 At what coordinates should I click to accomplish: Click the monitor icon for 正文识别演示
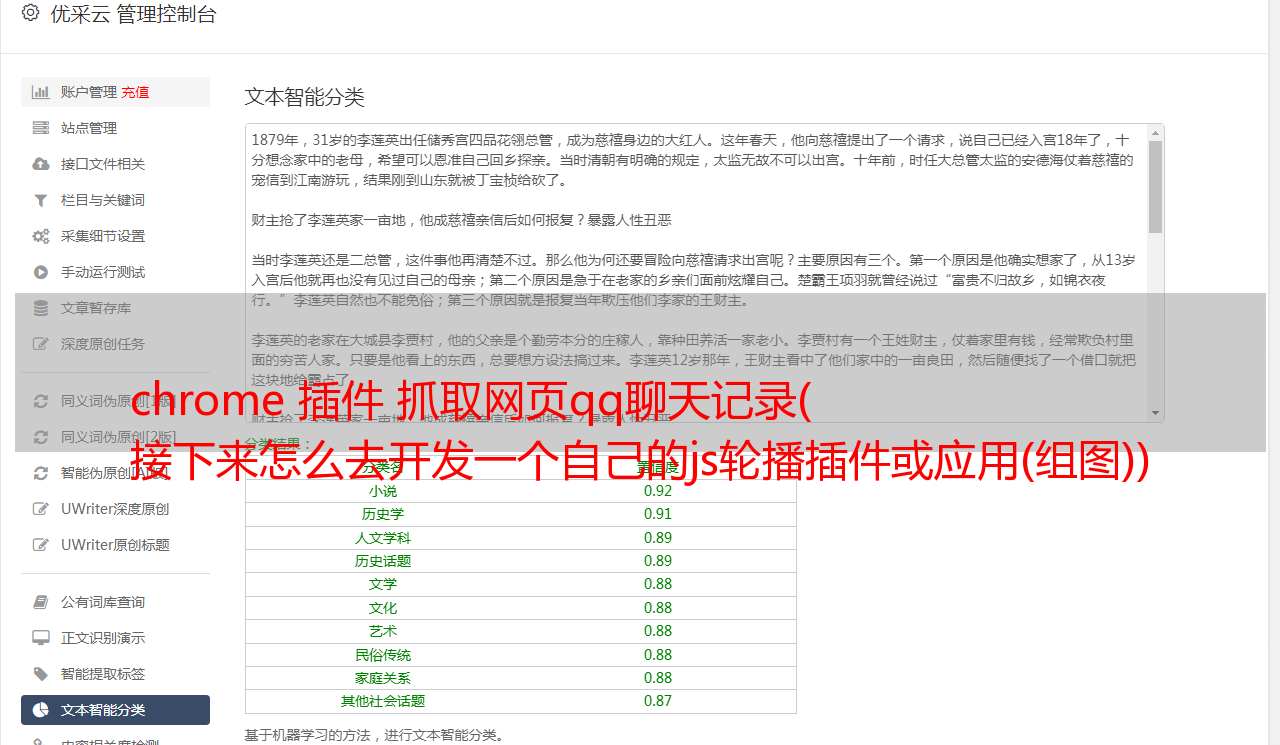pyautogui.click(x=40, y=638)
